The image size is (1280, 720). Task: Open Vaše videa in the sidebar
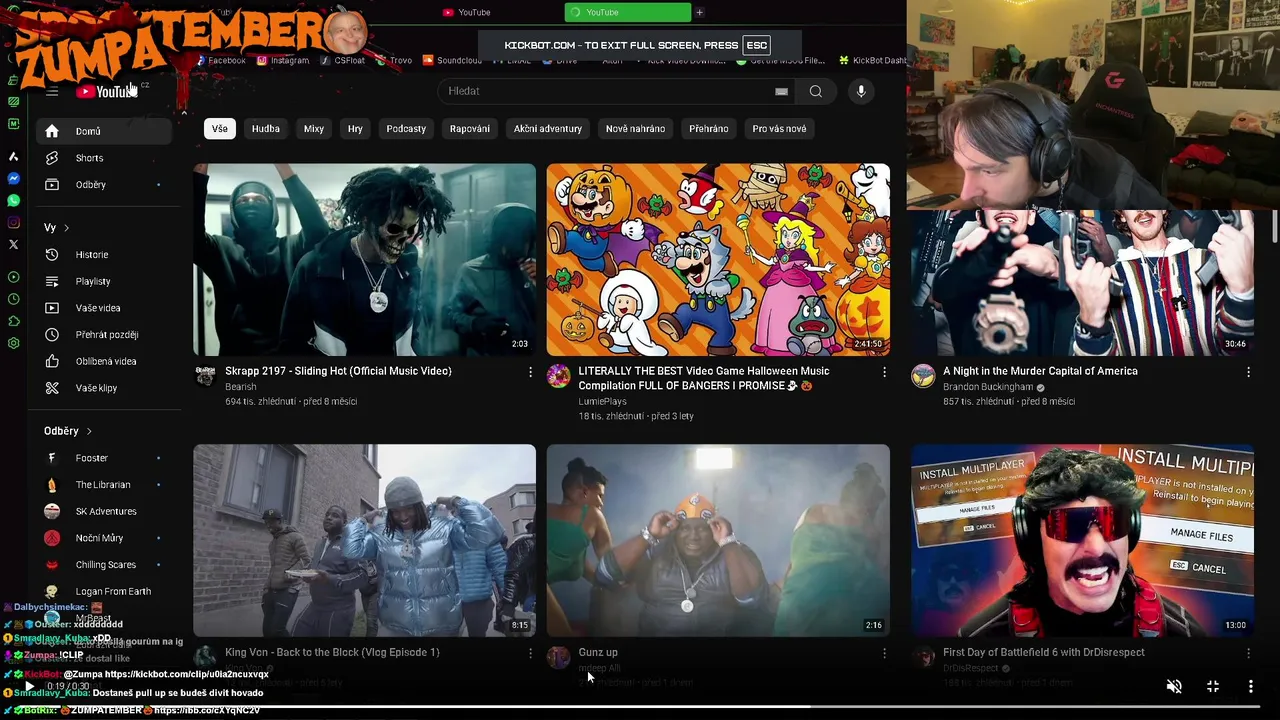tap(104, 308)
